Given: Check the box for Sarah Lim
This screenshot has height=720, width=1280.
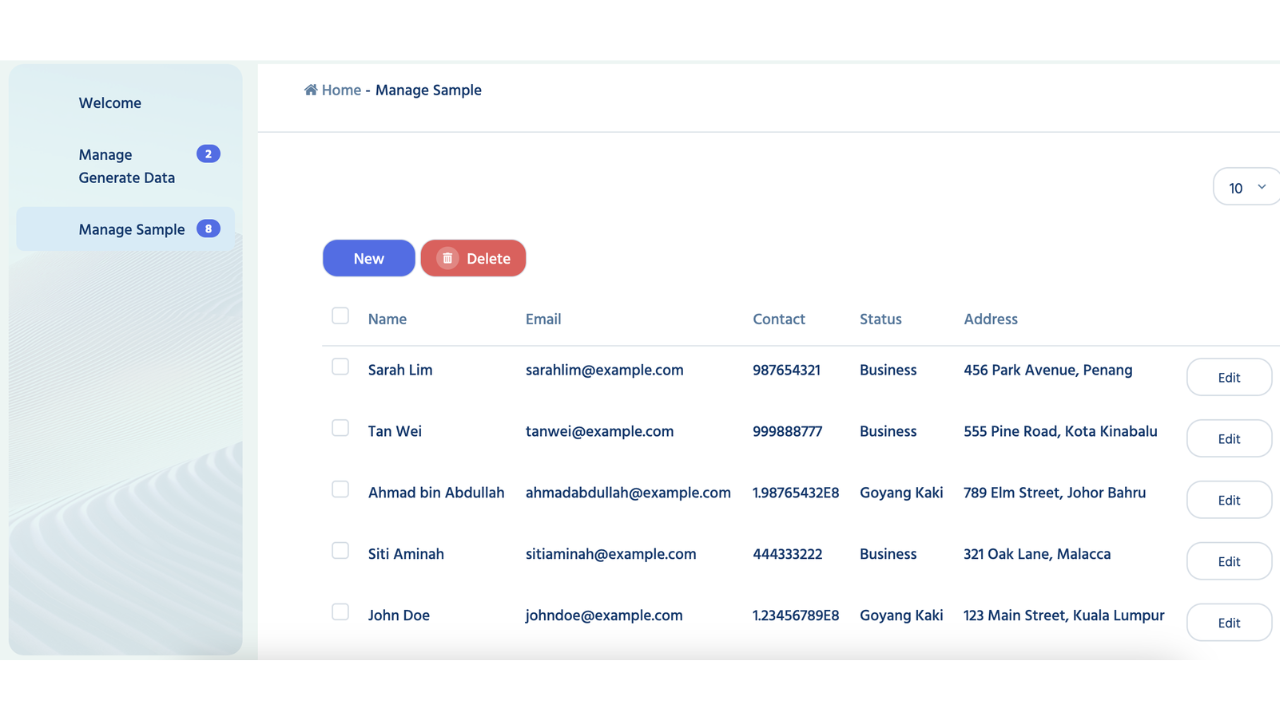Looking at the screenshot, I should [x=340, y=367].
